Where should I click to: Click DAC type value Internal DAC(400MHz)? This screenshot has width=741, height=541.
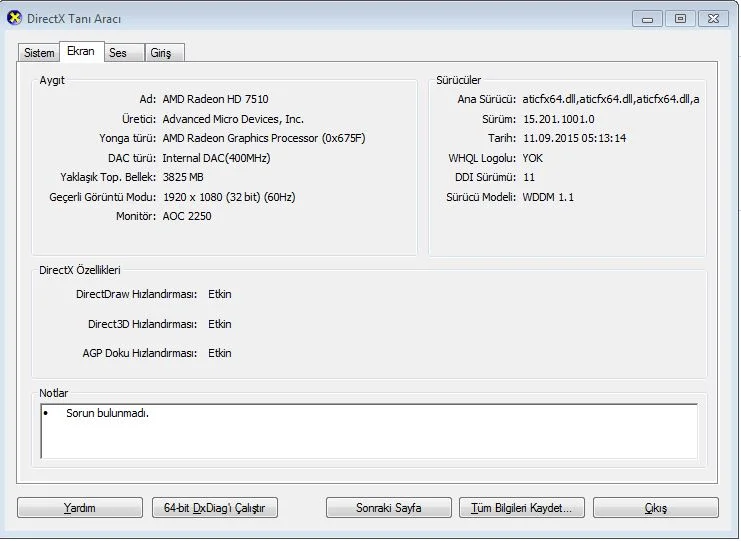[216, 158]
